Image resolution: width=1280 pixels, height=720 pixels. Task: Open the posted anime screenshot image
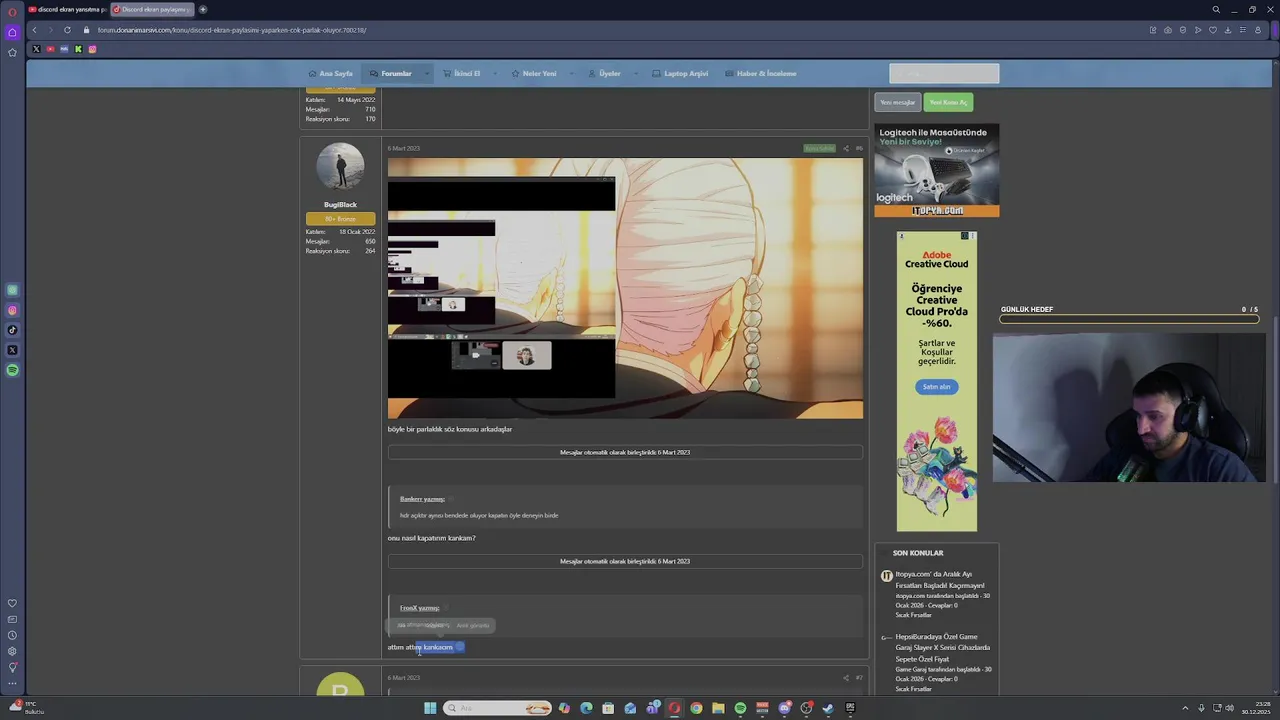tap(625, 288)
